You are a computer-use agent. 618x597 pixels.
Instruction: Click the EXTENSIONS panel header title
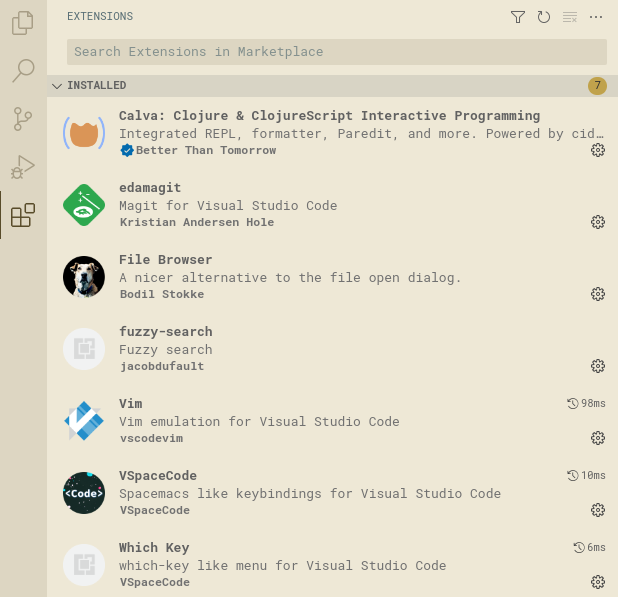pyautogui.click(x=100, y=17)
